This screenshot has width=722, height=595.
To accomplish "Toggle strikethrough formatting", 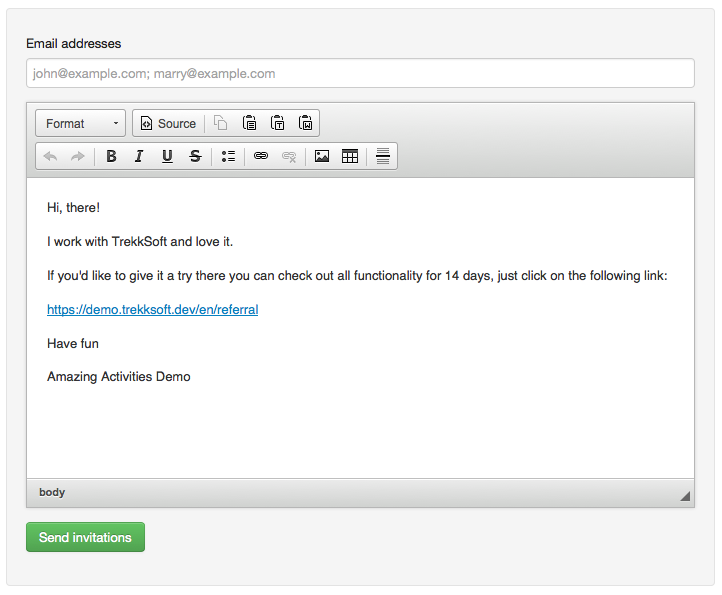I will point(195,156).
